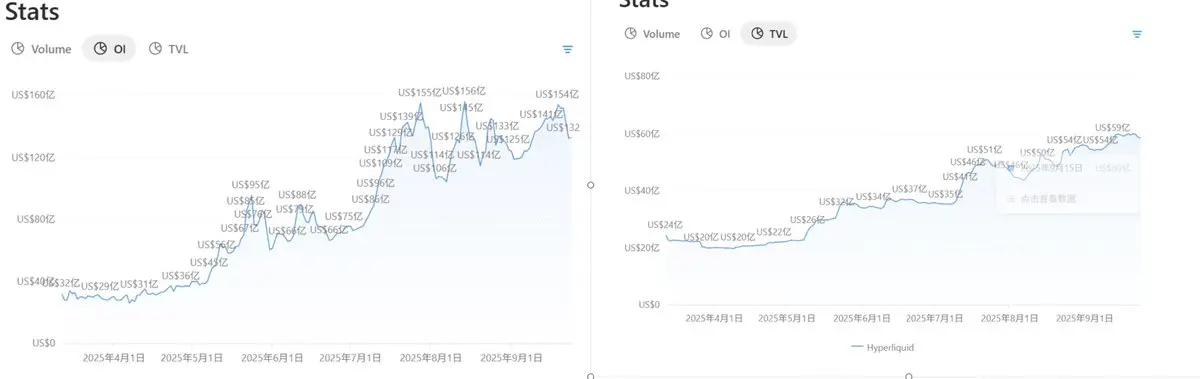Click TVL pie icon in right chart
Screen dimensions: 1200x379
click(757, 34)
